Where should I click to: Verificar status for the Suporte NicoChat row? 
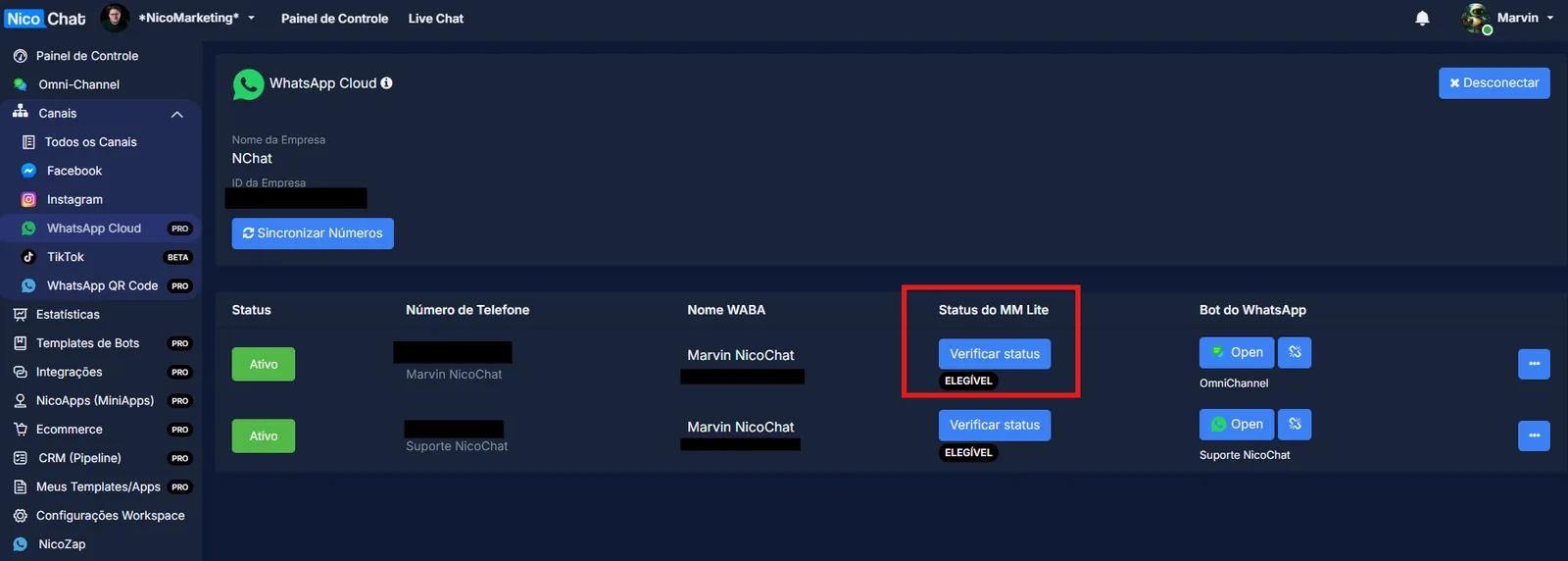pyautogui.click(x=995, y=426)
